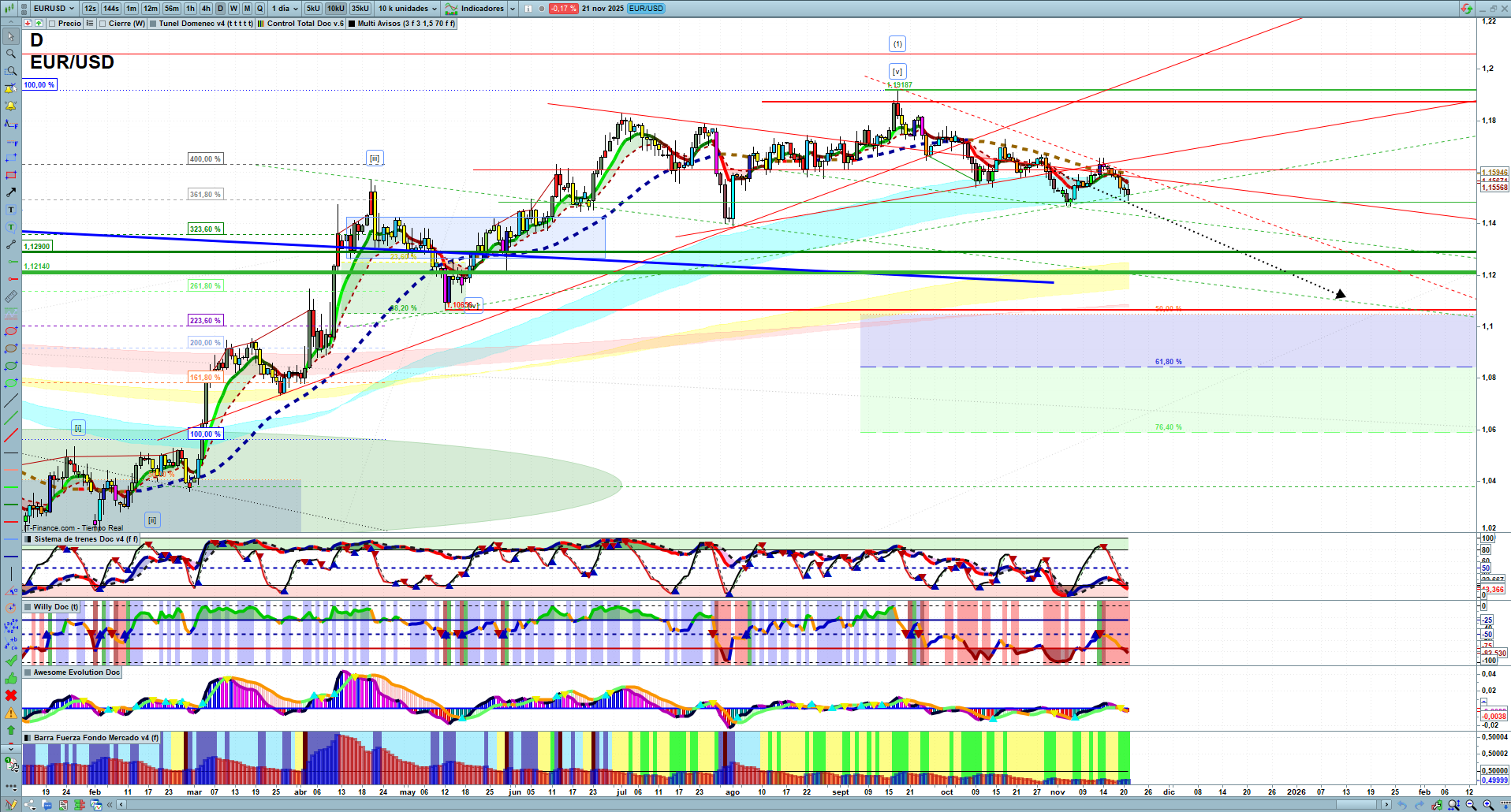Activate the zoom-area selection tool
Image resolution: width=1511 pixels, height=812 pixels.
[11, 71]
